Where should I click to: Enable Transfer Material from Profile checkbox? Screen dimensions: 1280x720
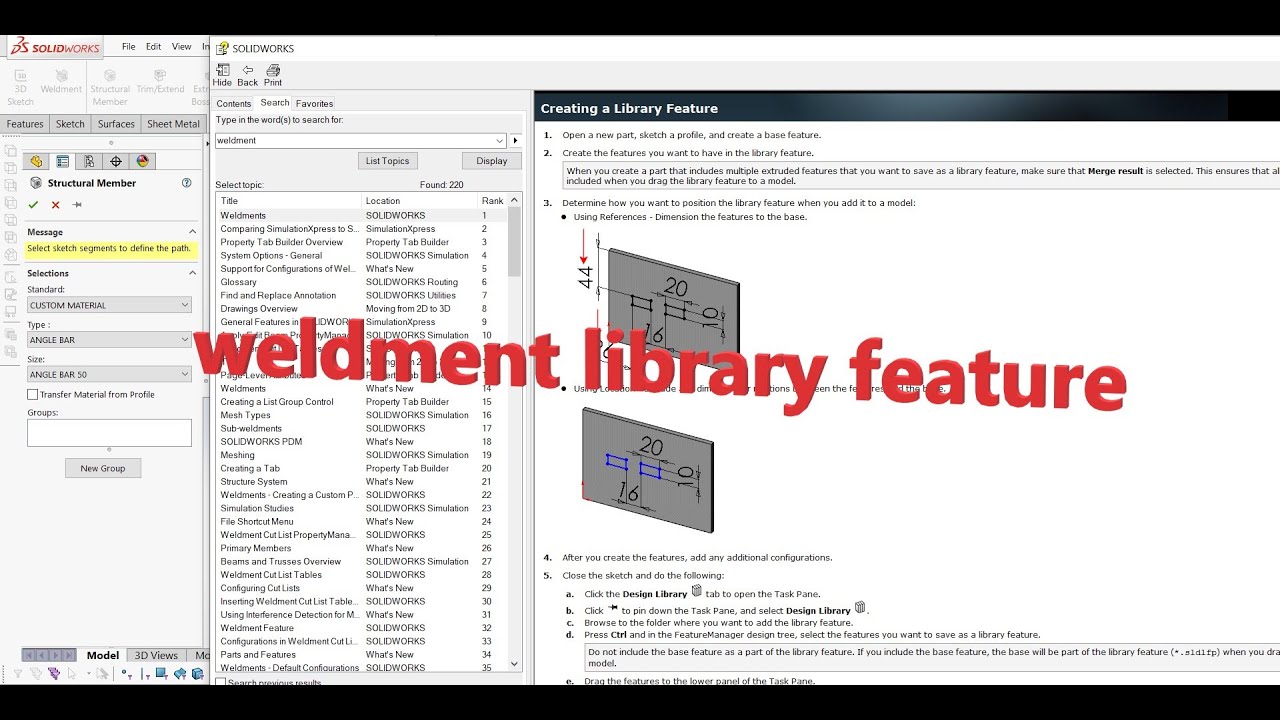pos(33,394)
